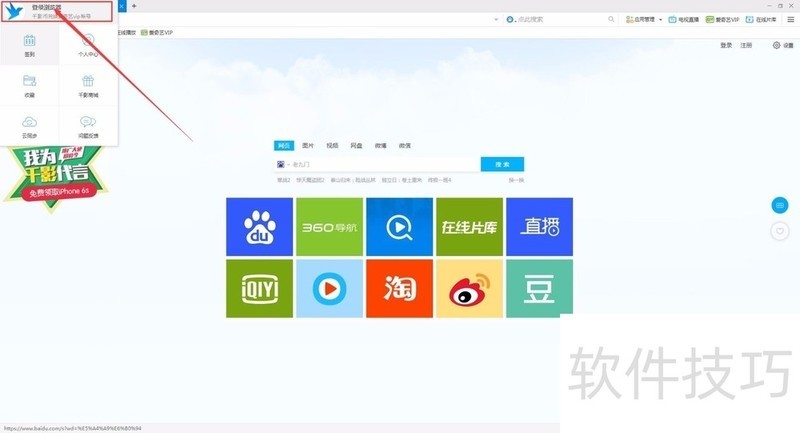Select the 网盘 search tab

click(356, 145)
